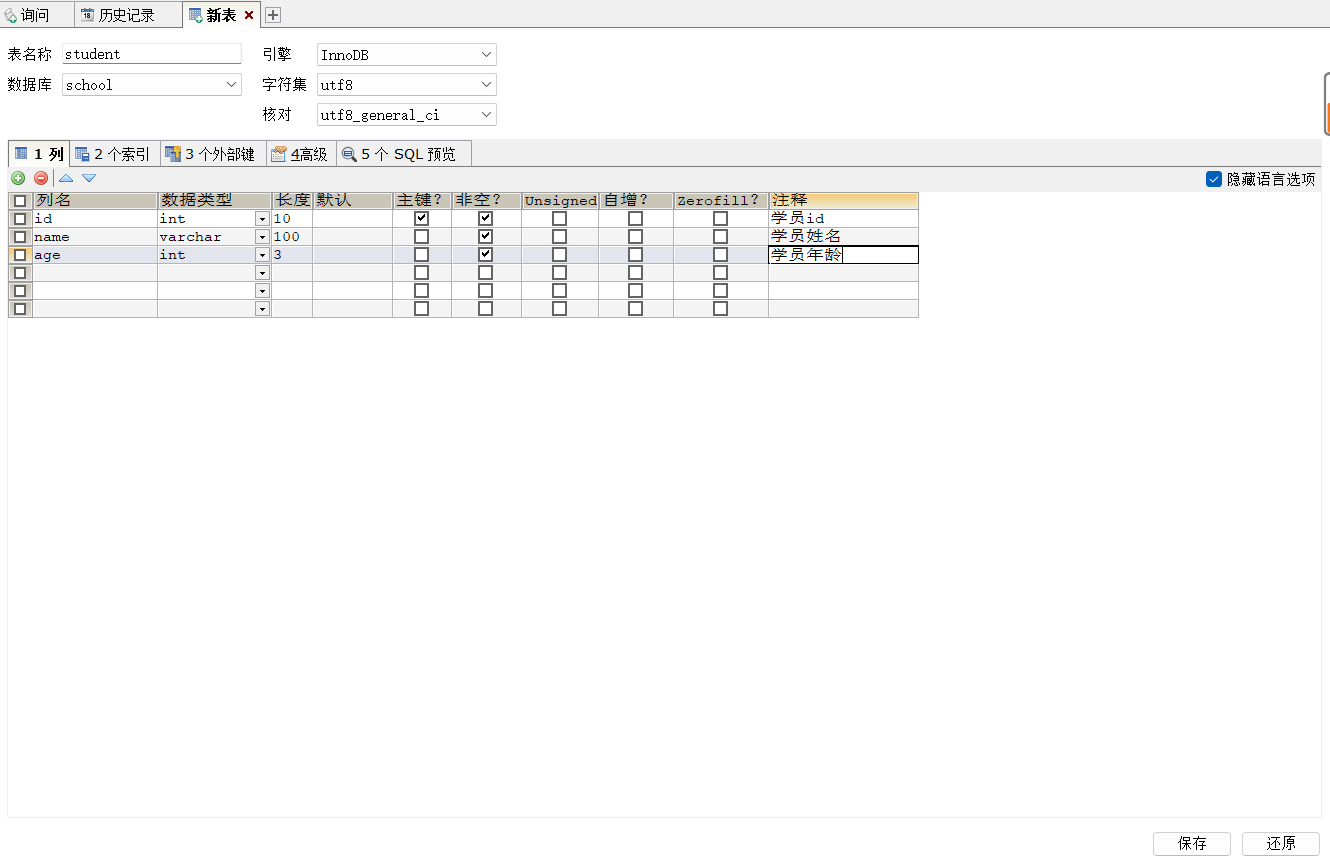Check Unsigned for age row
The width and height of the screenshot is (1330, 858).
559,254
